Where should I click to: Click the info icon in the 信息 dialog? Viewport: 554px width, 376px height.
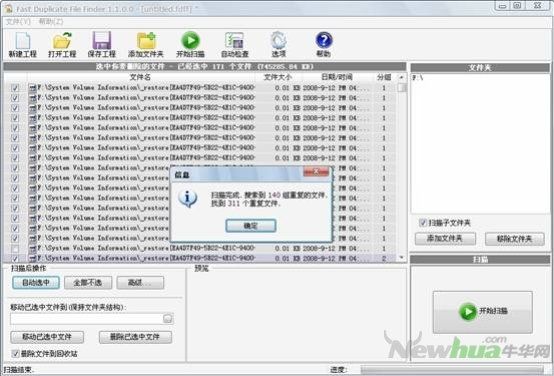click(188, 199)
